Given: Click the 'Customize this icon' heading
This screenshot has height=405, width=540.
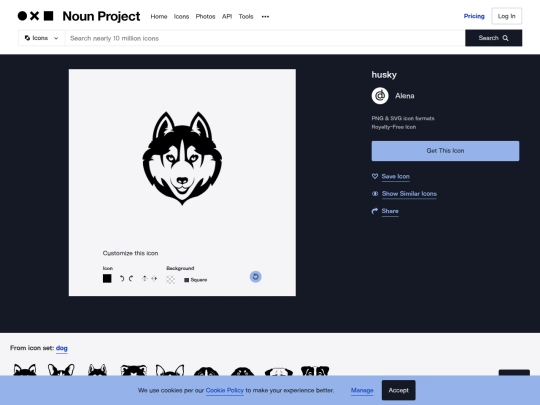Looking at the screenshot, I should click(x=131, y=253).
